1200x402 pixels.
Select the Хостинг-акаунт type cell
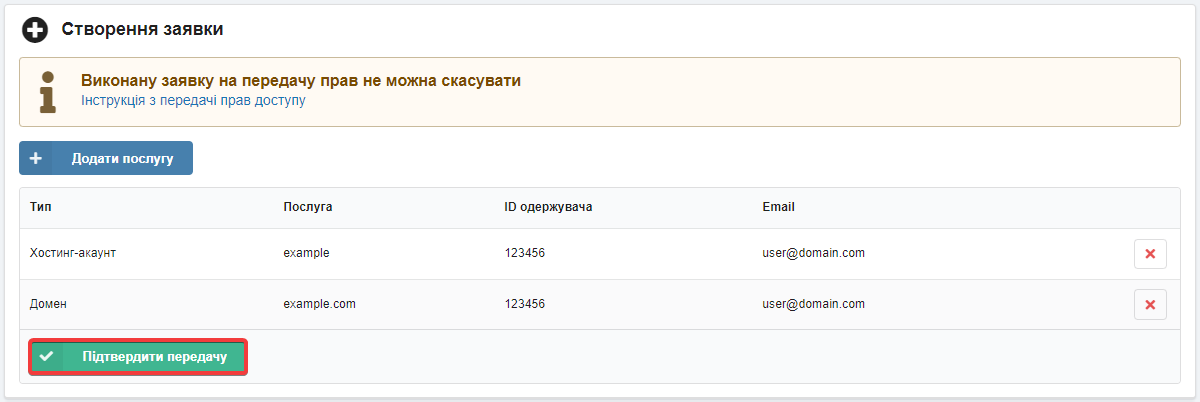coord(74,253)
